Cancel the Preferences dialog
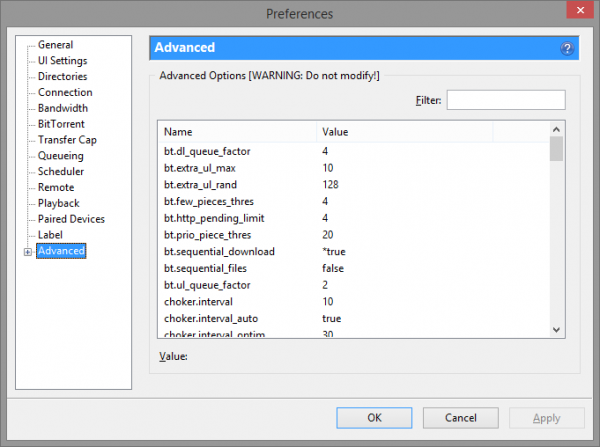Screen dimensions: 600x447 (460, 418)
